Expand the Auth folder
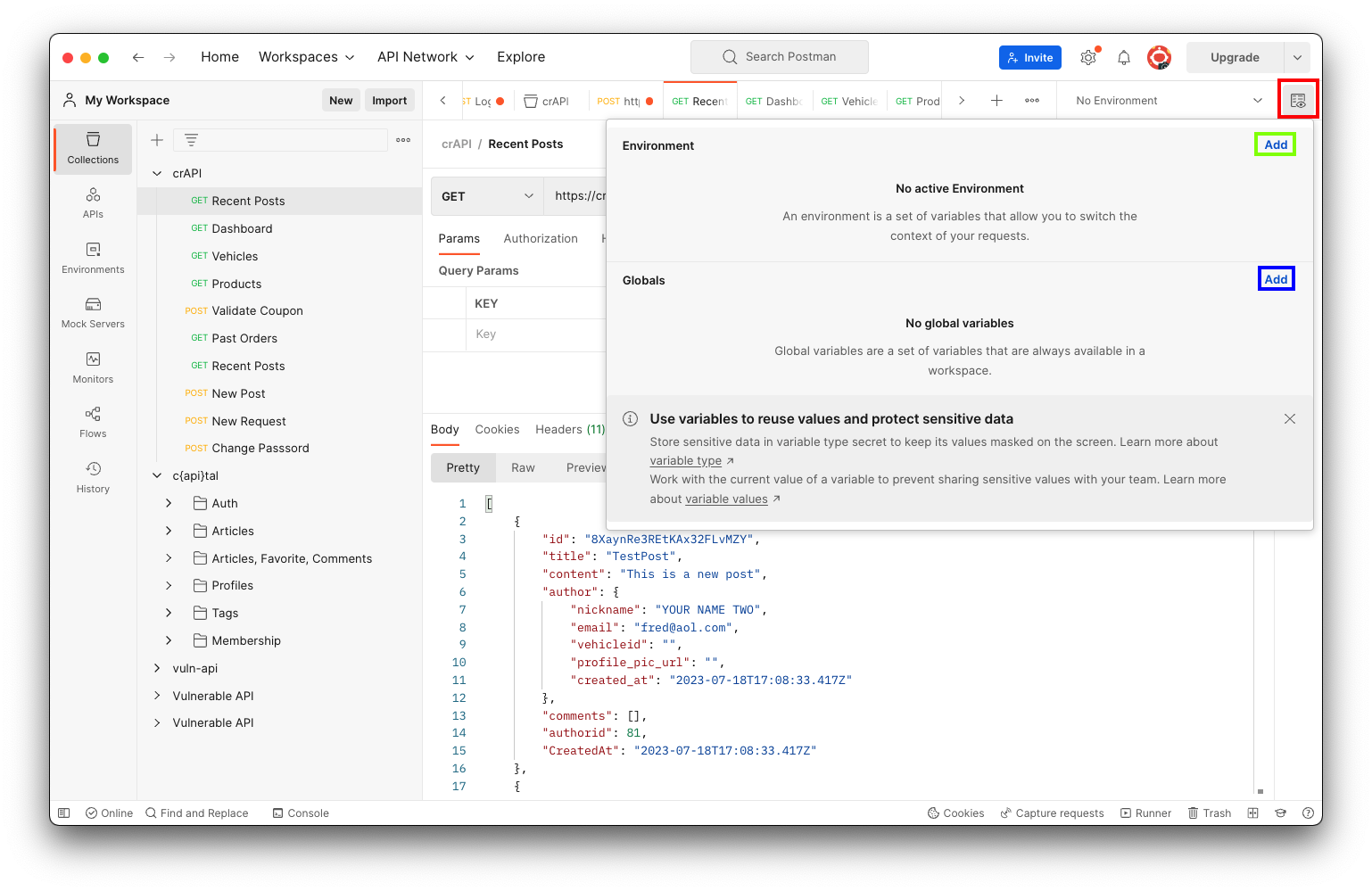 click(x=169, y=504)
